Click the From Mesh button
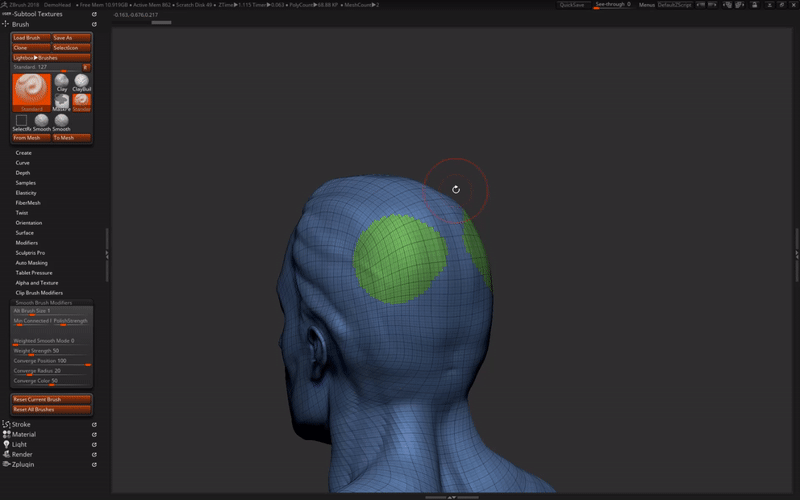The width and height of the screenshot is (800, 500). point(32,138)
